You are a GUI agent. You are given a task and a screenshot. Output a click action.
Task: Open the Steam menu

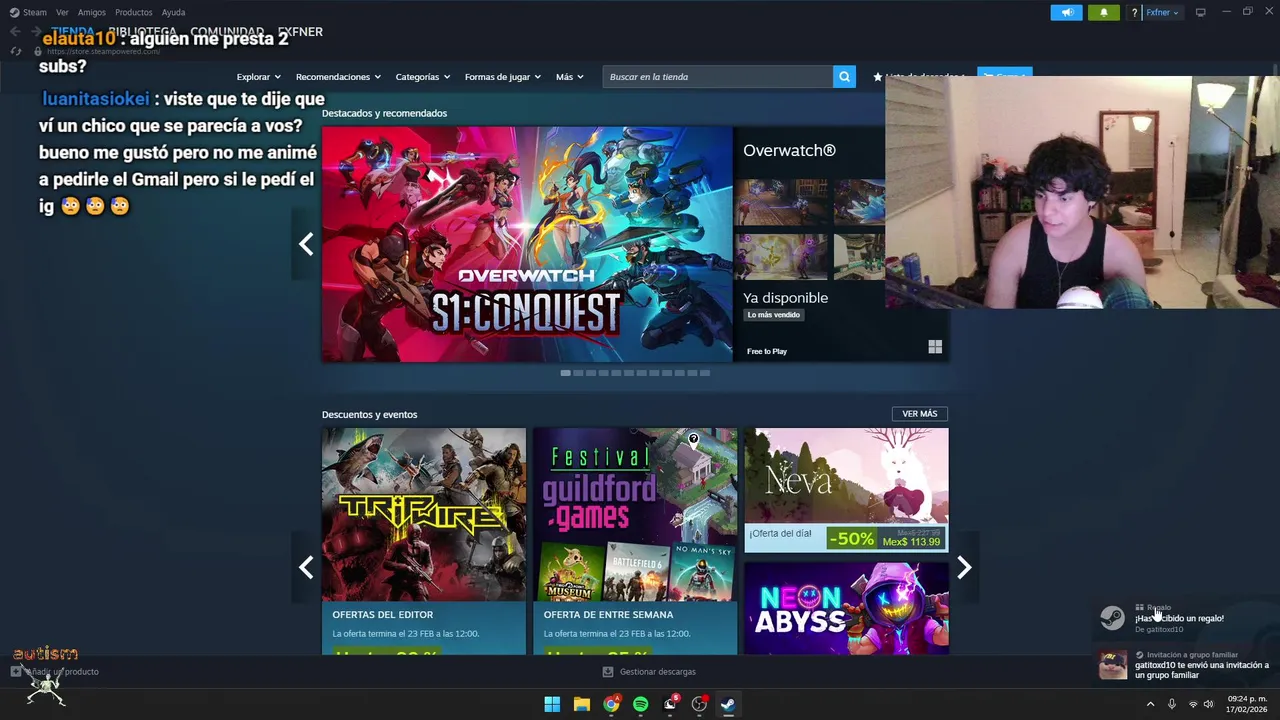[x=28, y=12]
